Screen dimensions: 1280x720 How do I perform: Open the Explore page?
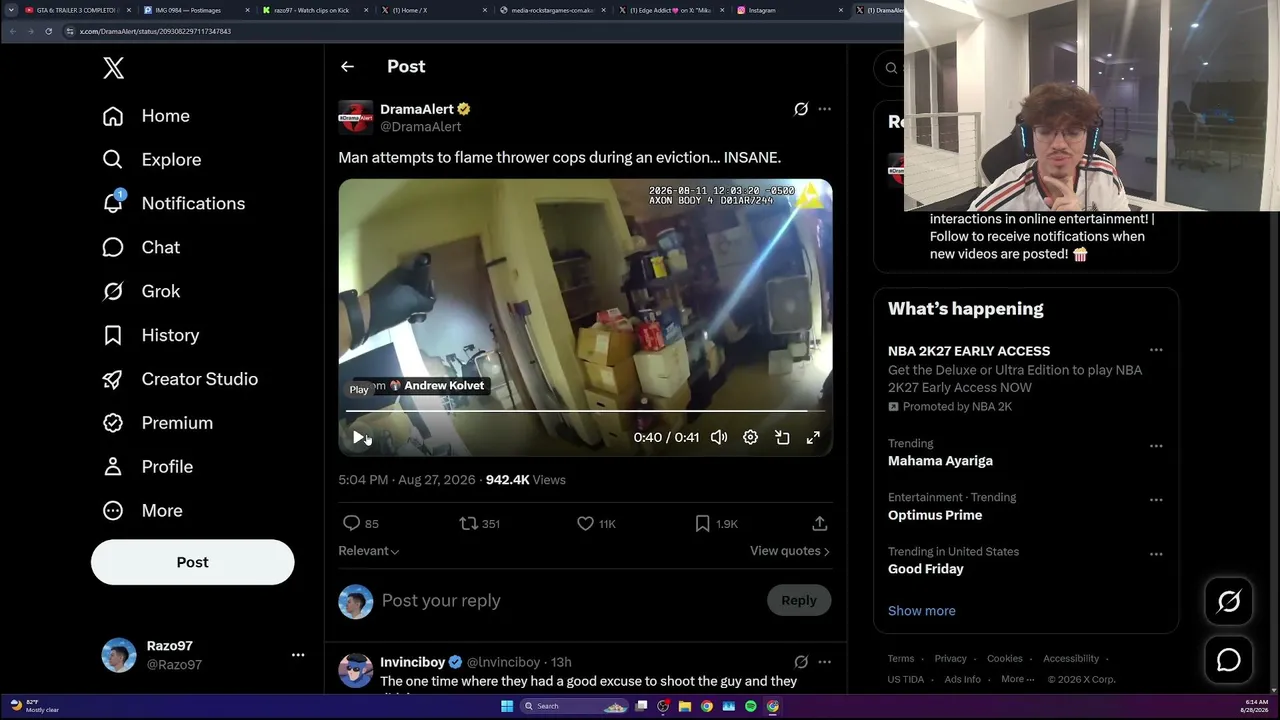click(x=152, y=160)
